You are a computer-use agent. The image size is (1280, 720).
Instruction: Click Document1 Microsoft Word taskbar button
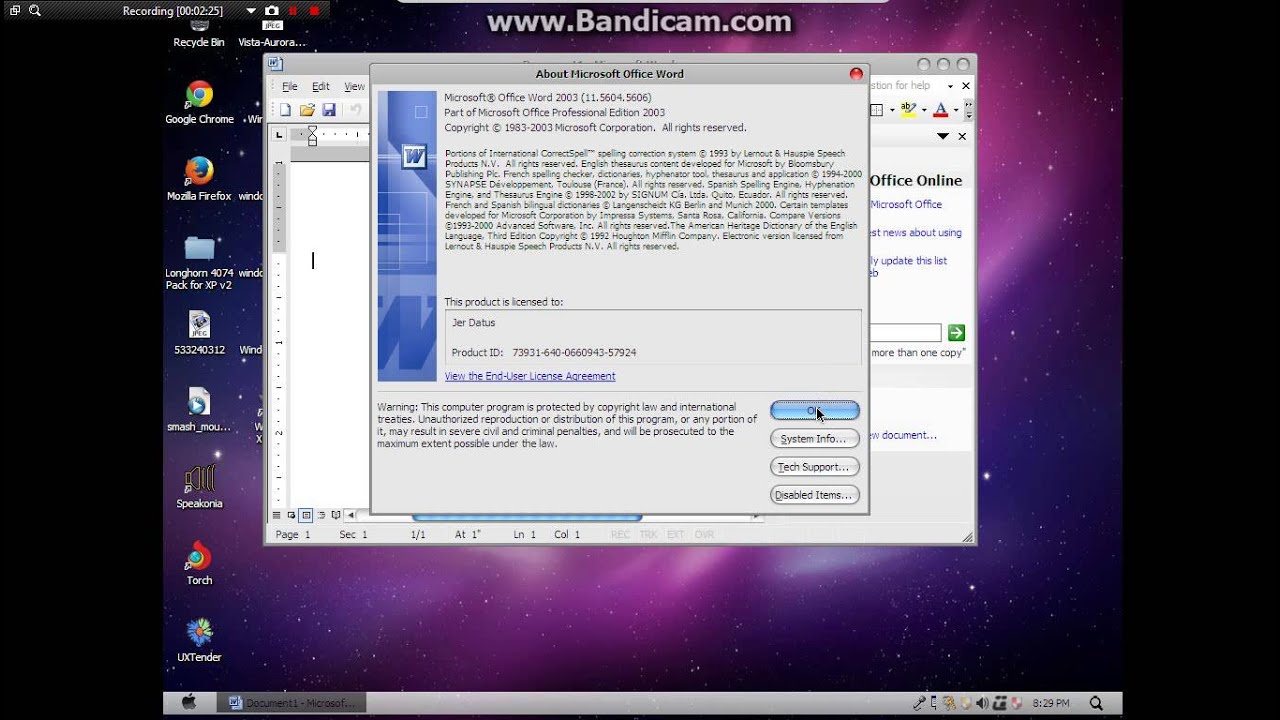coord(292,703)
